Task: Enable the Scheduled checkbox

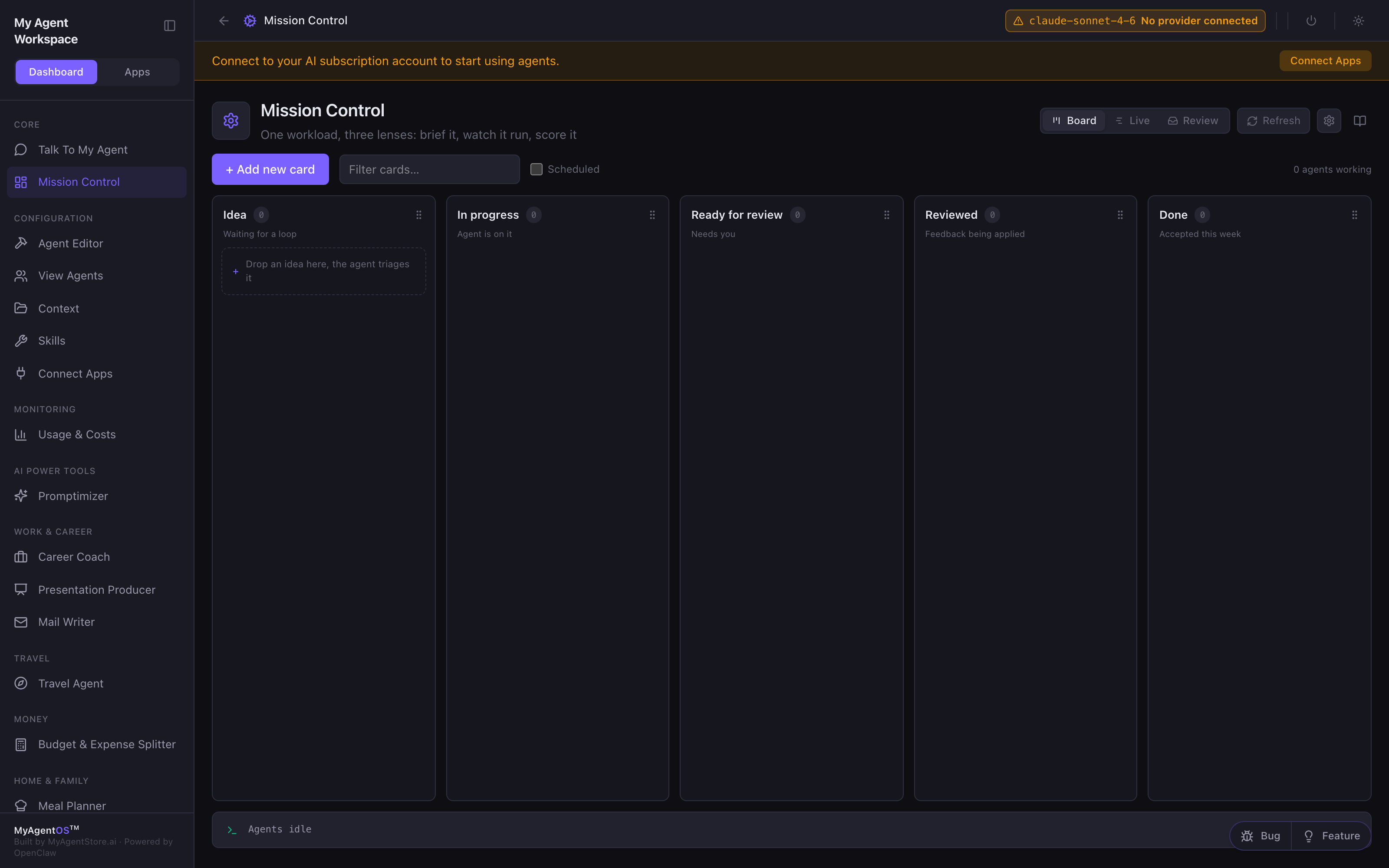Action: click(536, 169)
